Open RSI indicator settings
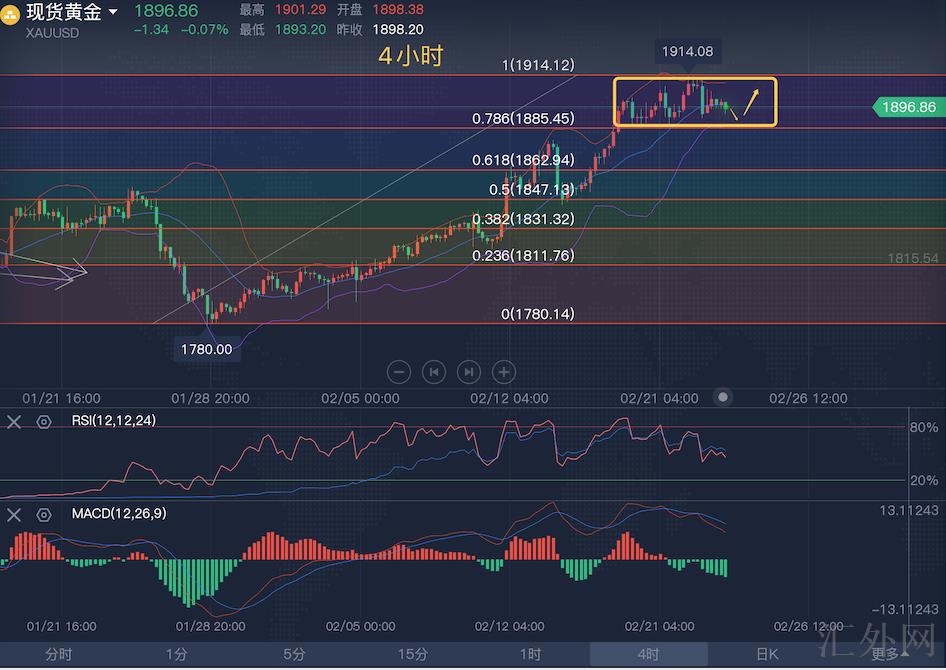This screenshot has height=670, width=946. [x=44, y=422]
